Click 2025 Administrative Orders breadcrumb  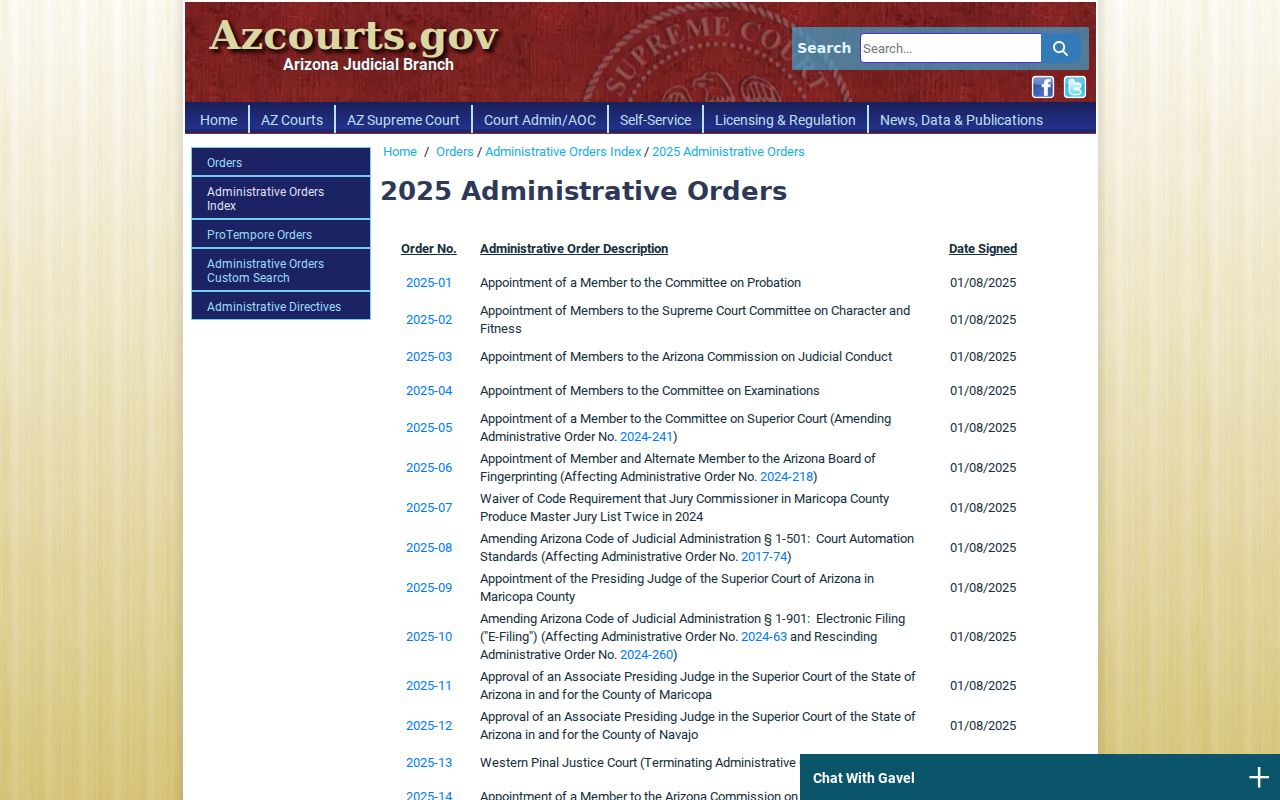(x=728, y=152)
